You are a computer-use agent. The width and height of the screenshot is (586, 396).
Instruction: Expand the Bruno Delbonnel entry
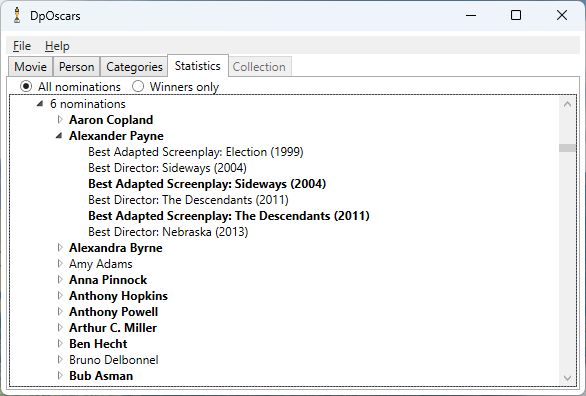[60, 359]
